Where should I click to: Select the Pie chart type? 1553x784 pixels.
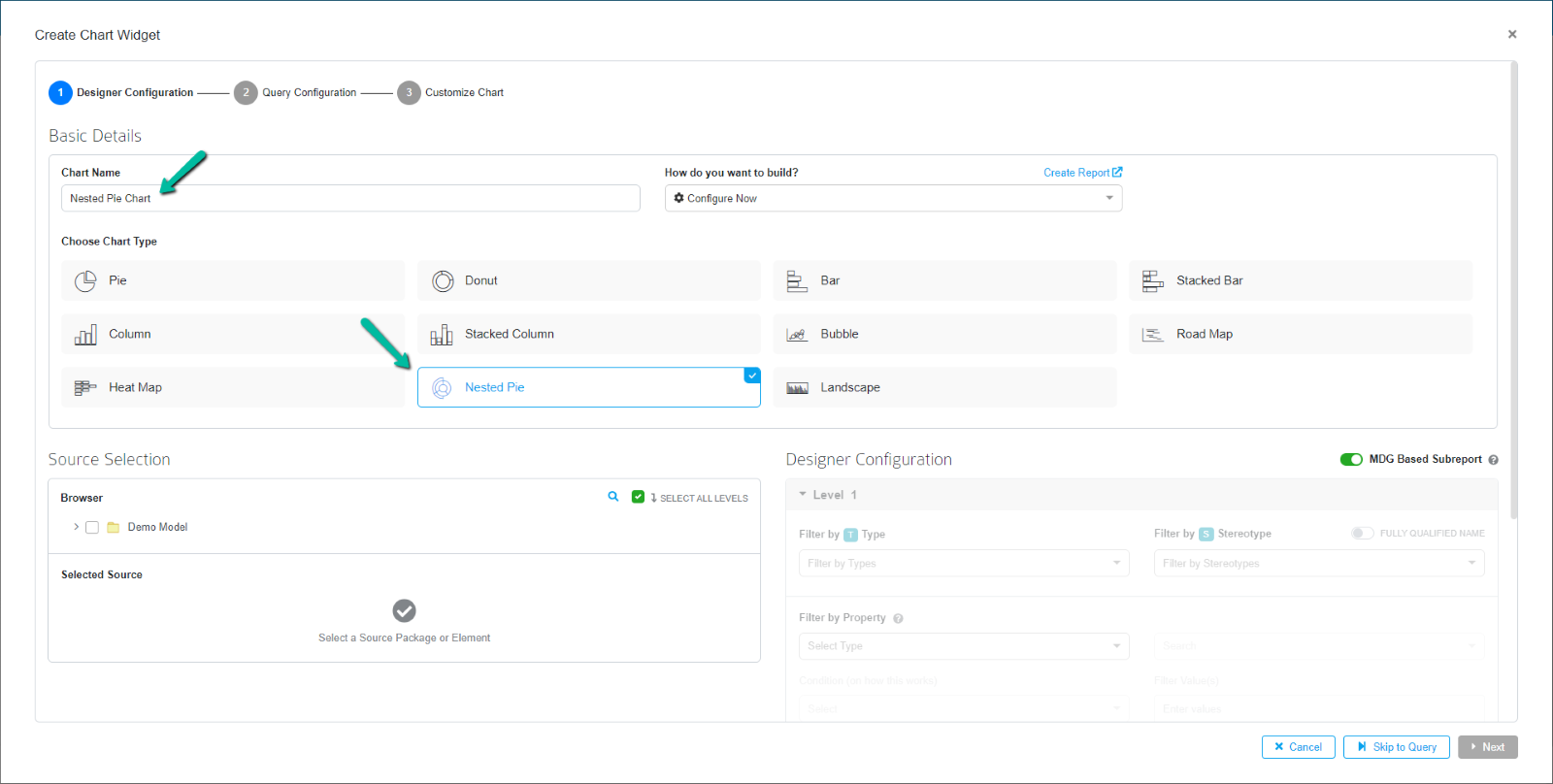tap(233, 280)
